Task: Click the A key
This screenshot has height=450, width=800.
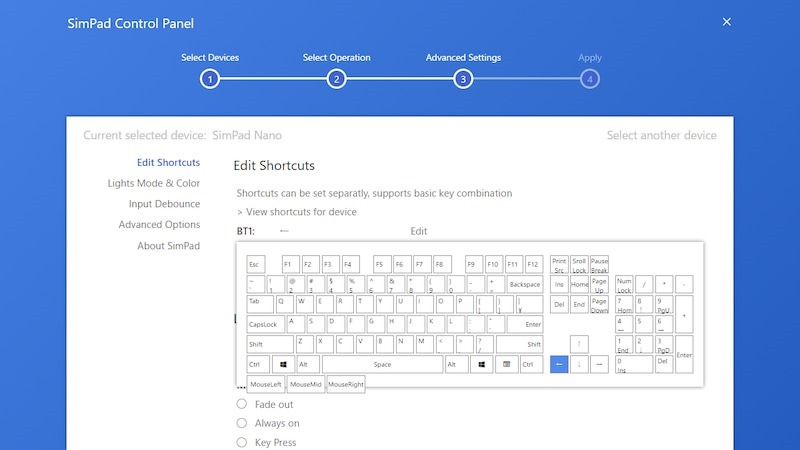Action: tap(295, 324)
